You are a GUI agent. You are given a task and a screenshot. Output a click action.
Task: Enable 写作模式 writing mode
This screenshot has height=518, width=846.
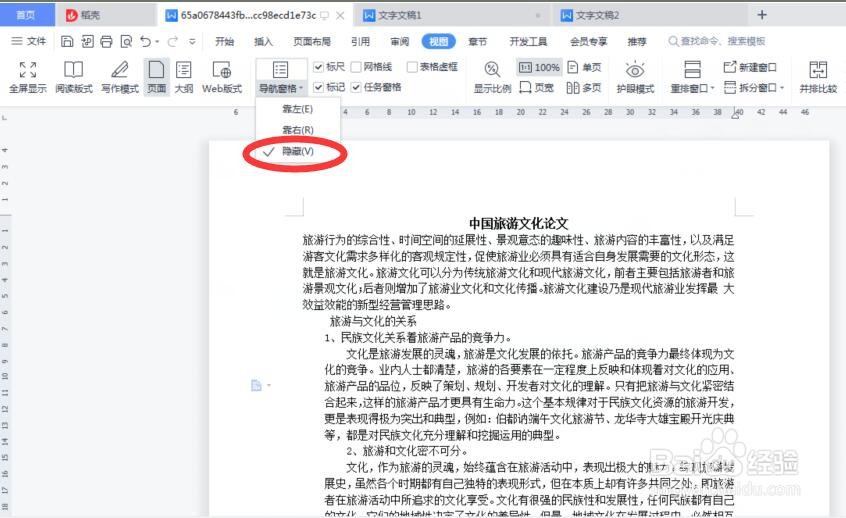click(120, 77)
